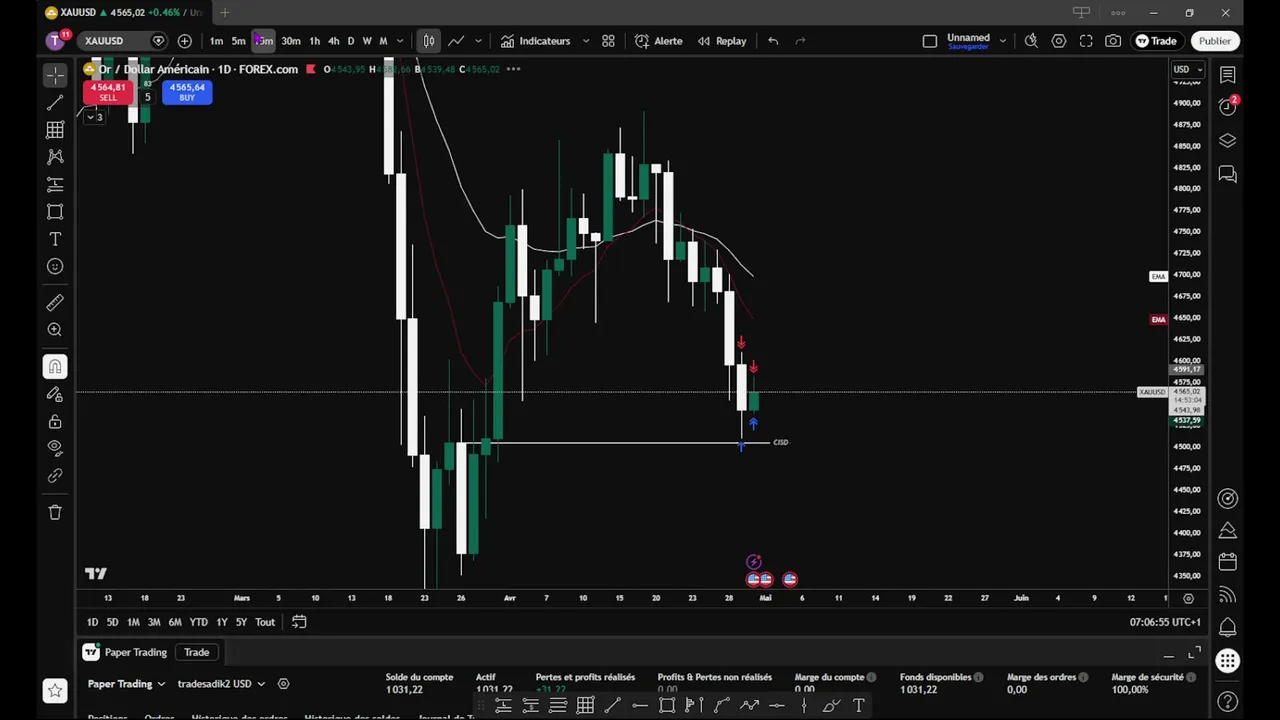The image size is (1280, 720).
Task: Toggle magnet mode in left toolbar
Action: point(55,367)
